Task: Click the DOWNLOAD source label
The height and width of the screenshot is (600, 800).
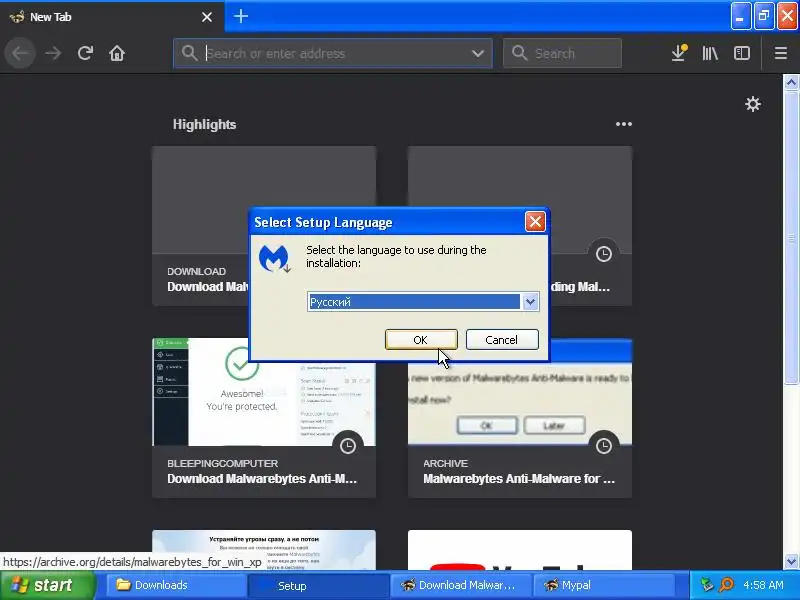Action: [196, 271]
